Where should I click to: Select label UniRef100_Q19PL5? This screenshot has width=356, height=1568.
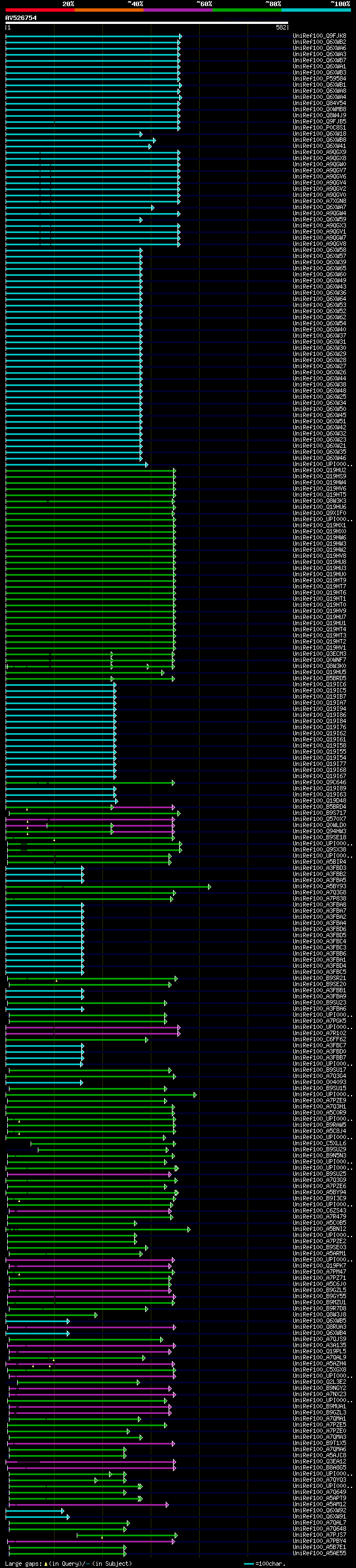click(x=319, y=1351)
